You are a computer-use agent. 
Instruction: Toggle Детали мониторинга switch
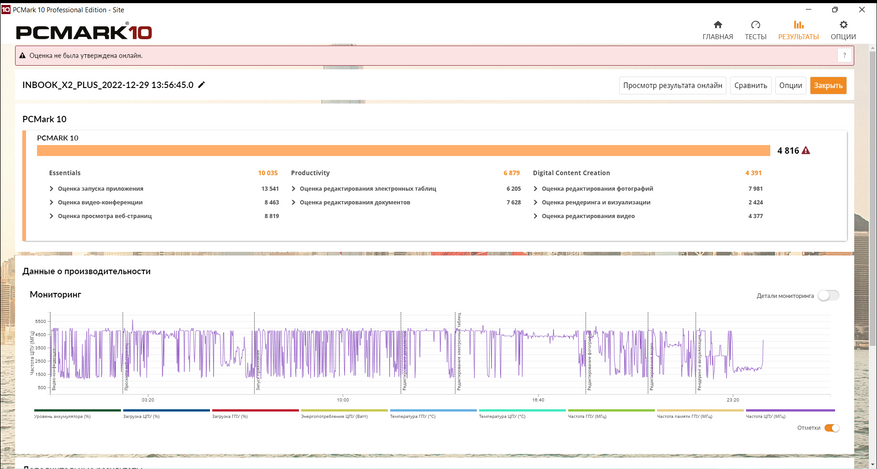(828, 296)
